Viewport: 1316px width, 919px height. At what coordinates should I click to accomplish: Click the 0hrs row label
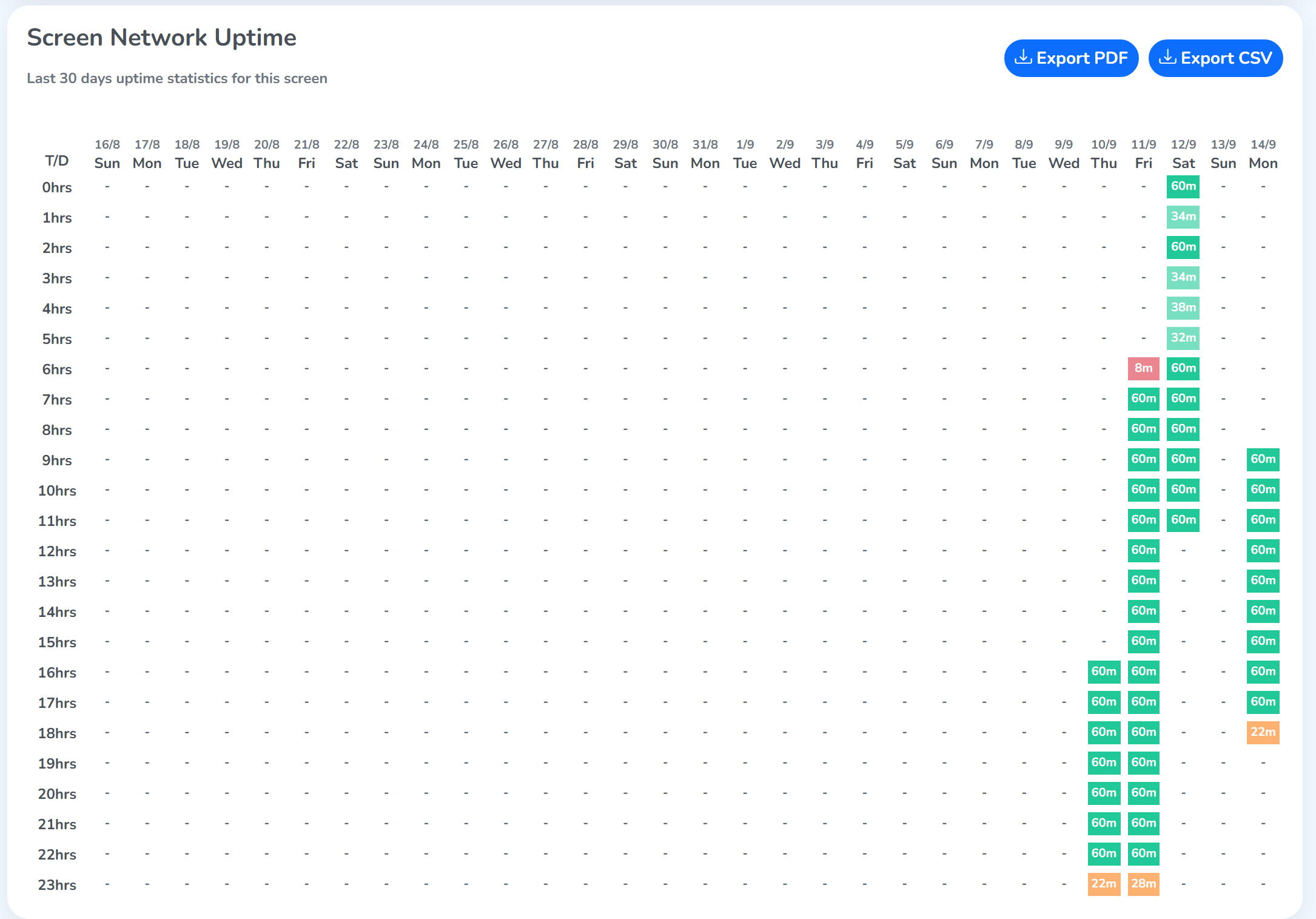tap(57, 187)
